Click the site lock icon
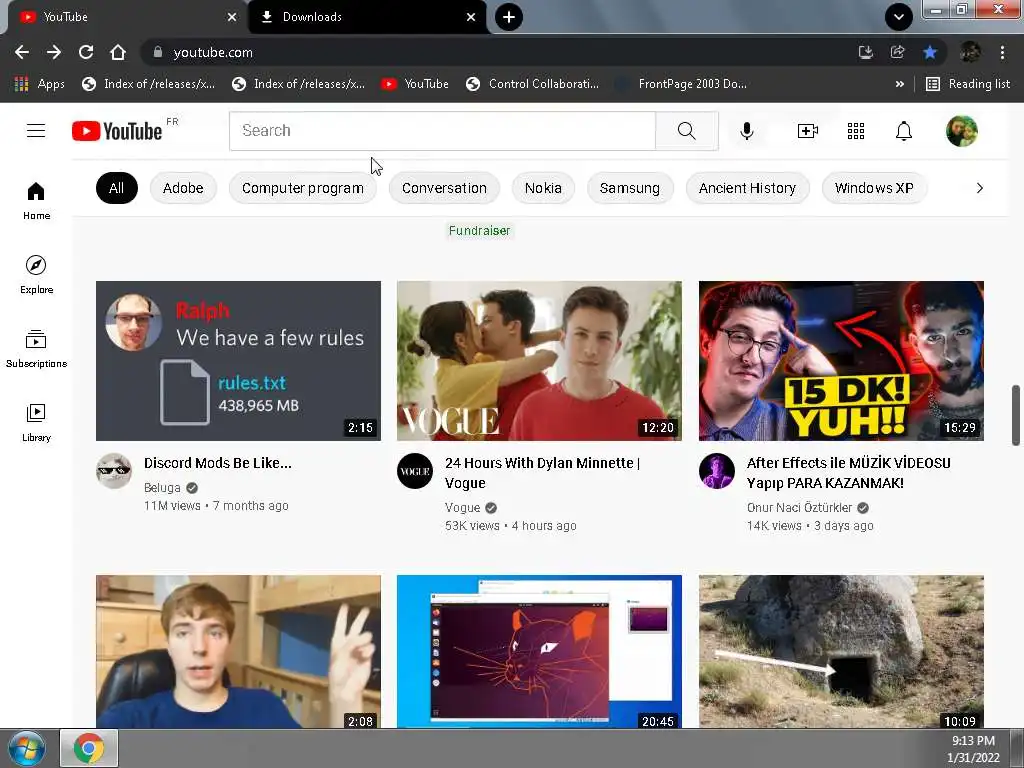The width and height of the screenshot is (1024, 768). (157, 52)
